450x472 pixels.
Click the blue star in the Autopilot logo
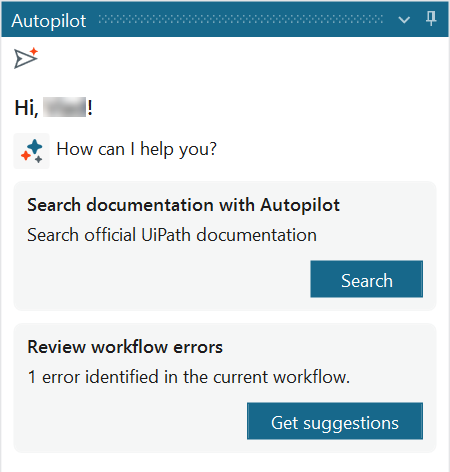point(35,146)
